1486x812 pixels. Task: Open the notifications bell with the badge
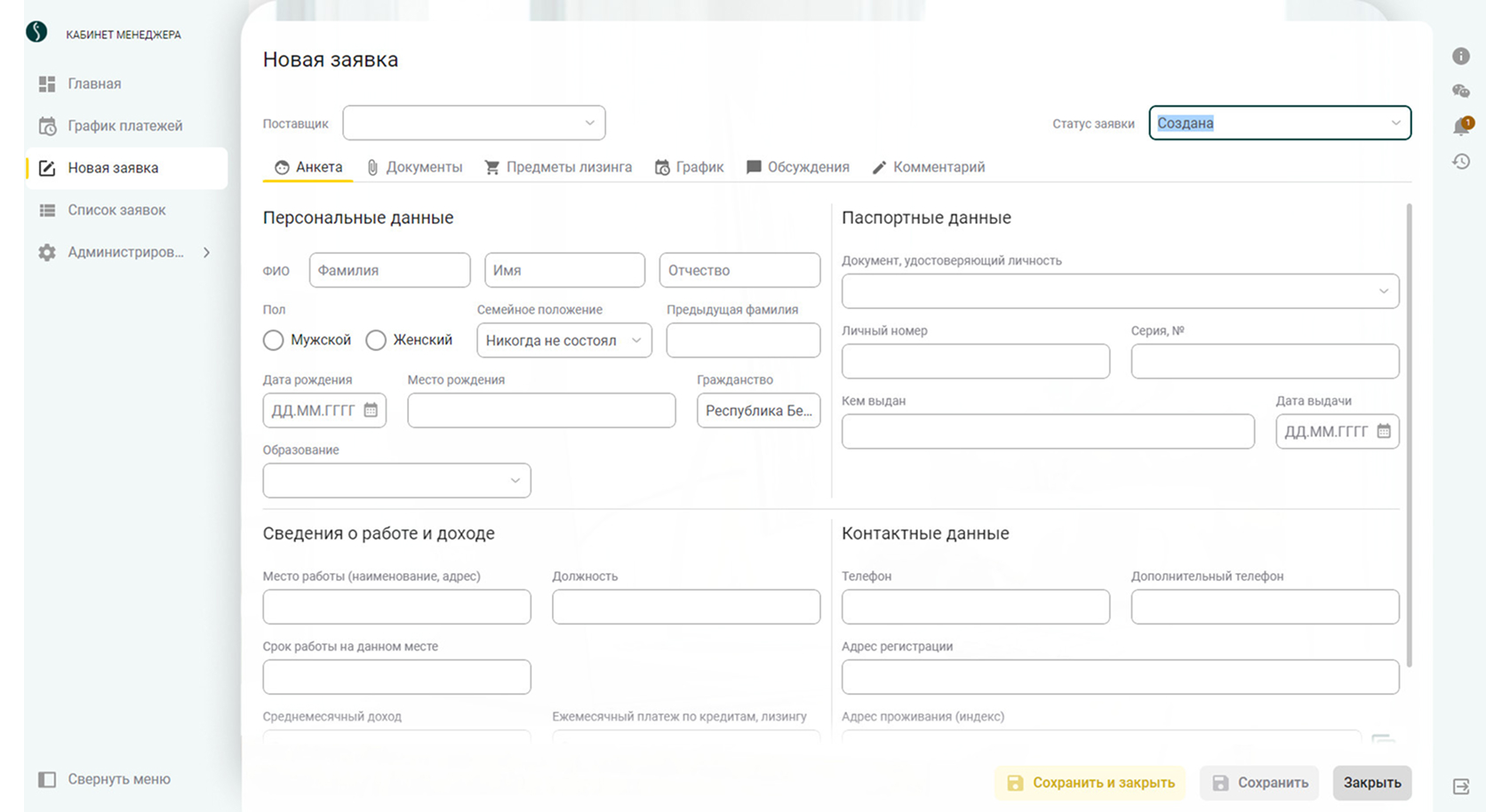[x=1462, y=126]
